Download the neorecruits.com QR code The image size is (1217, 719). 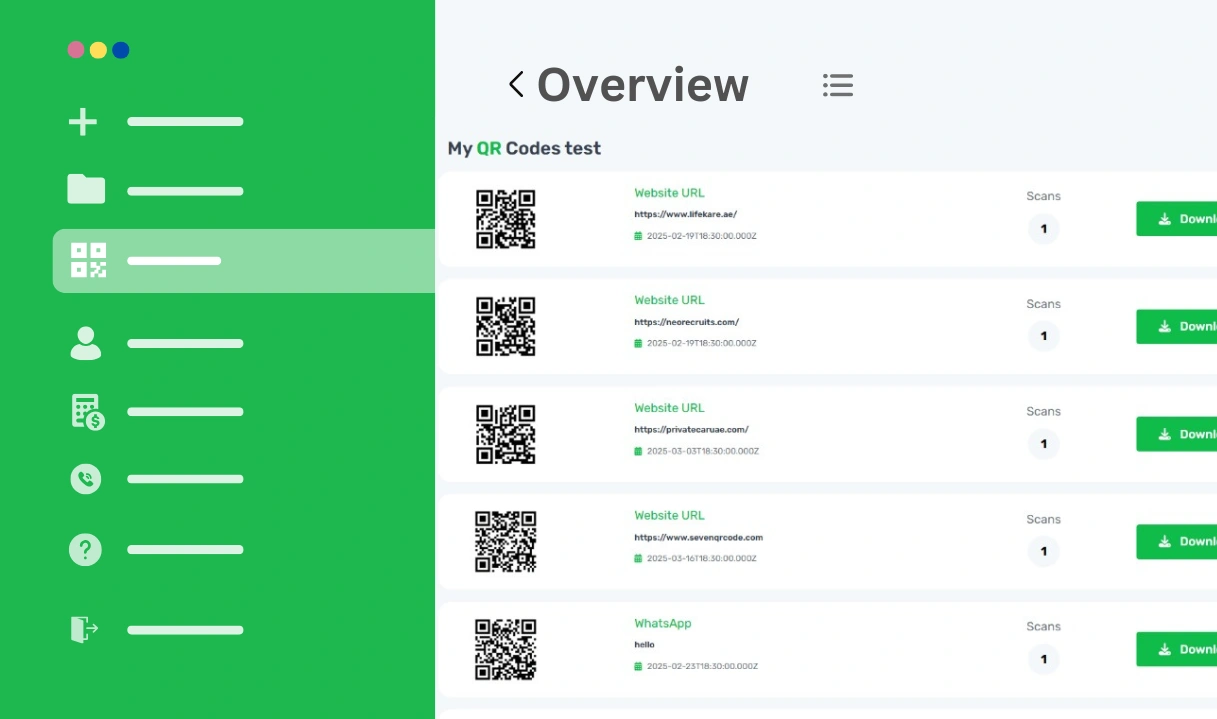click(x=1177, y=327)
